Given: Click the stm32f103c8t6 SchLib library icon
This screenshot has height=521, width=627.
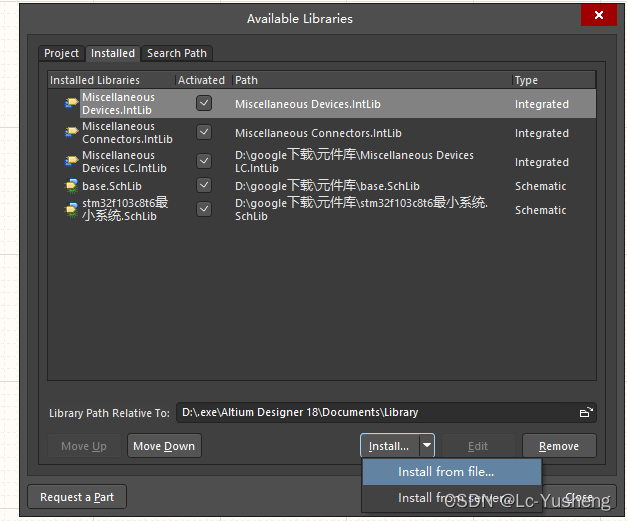Looking at the screenshot, I should [x=71, y=209].
